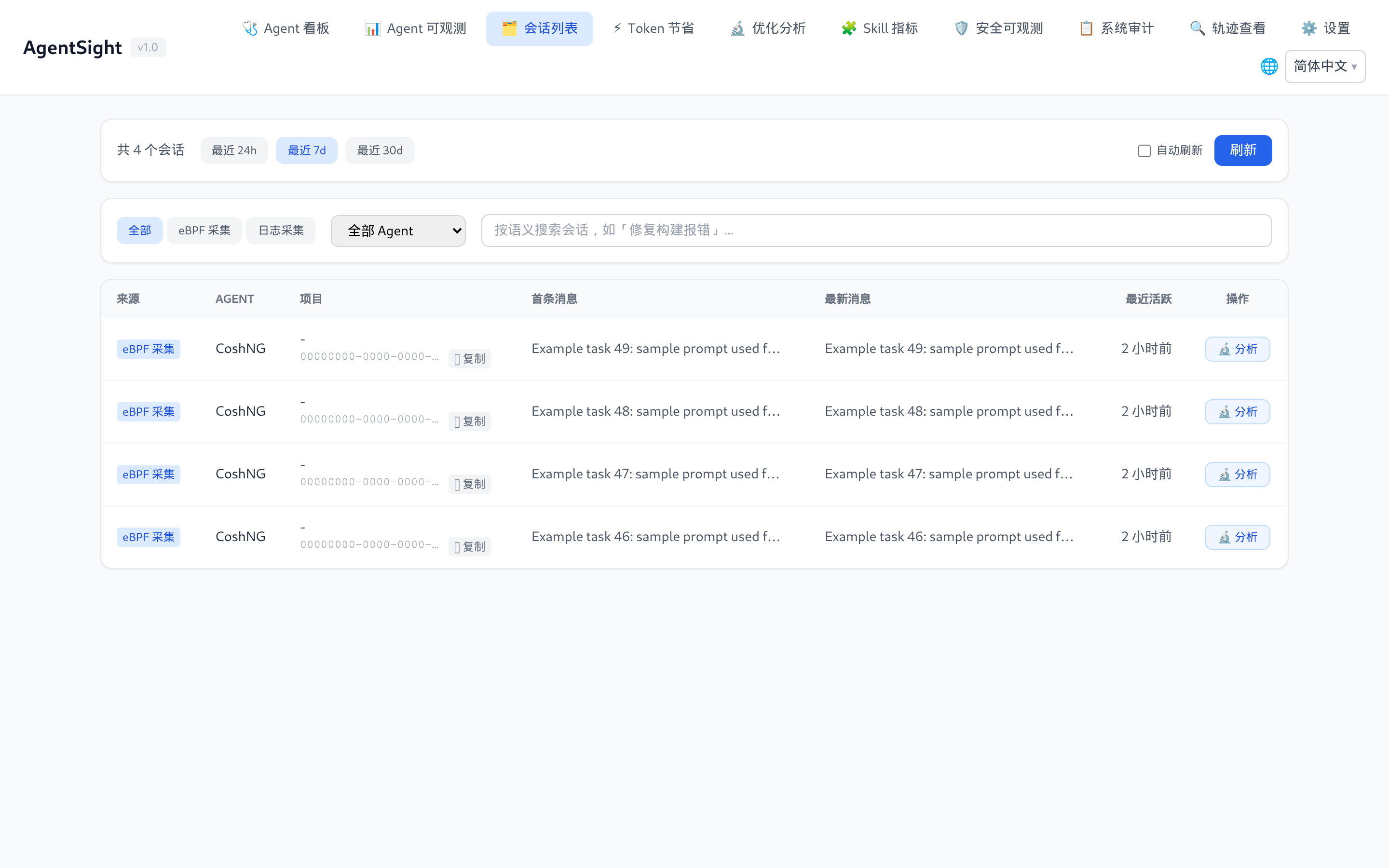Click the Token 节省 lightning icon
1389x868 pixels.
617,28
